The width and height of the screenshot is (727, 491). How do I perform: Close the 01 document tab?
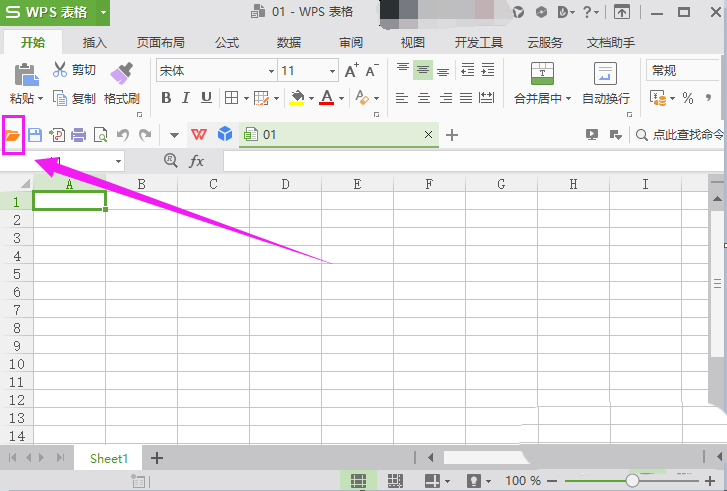point(428,134)
